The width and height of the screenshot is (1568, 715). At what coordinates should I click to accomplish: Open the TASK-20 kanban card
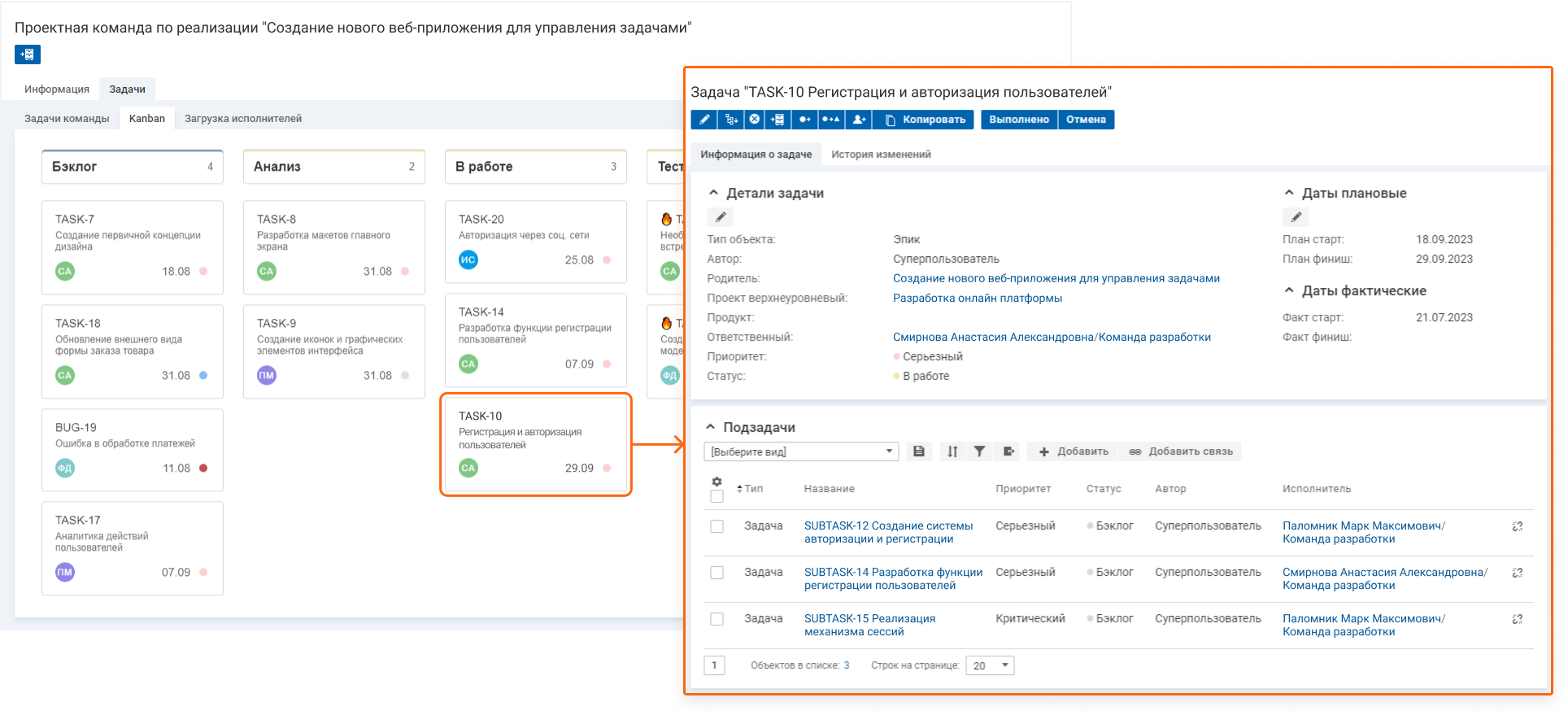(535, 241)
